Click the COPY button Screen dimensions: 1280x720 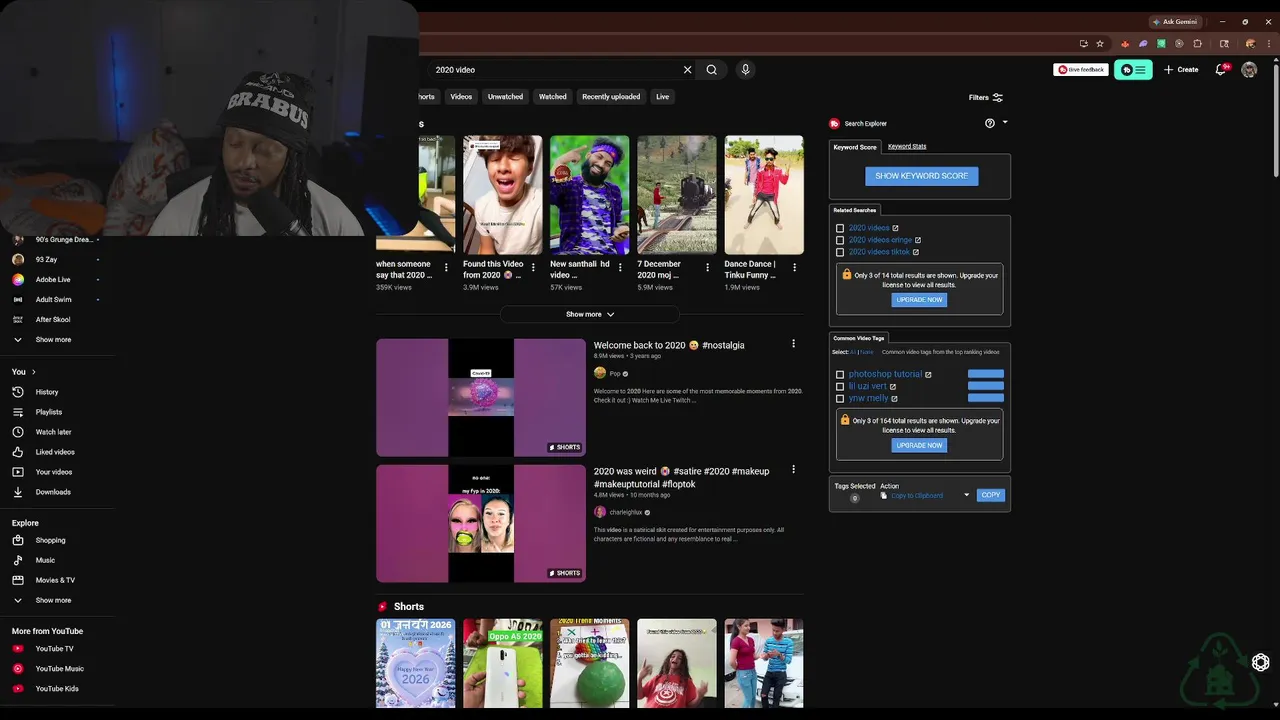click(x=991, y=495)
